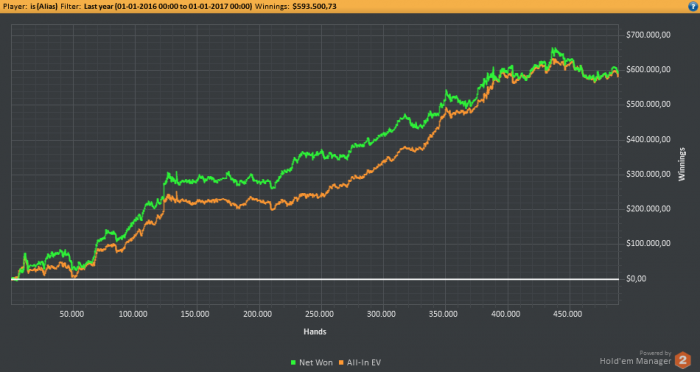Click the 150.000 hands axis label
Viewport: 700px width, 372px height.
[x=195, y=314]
